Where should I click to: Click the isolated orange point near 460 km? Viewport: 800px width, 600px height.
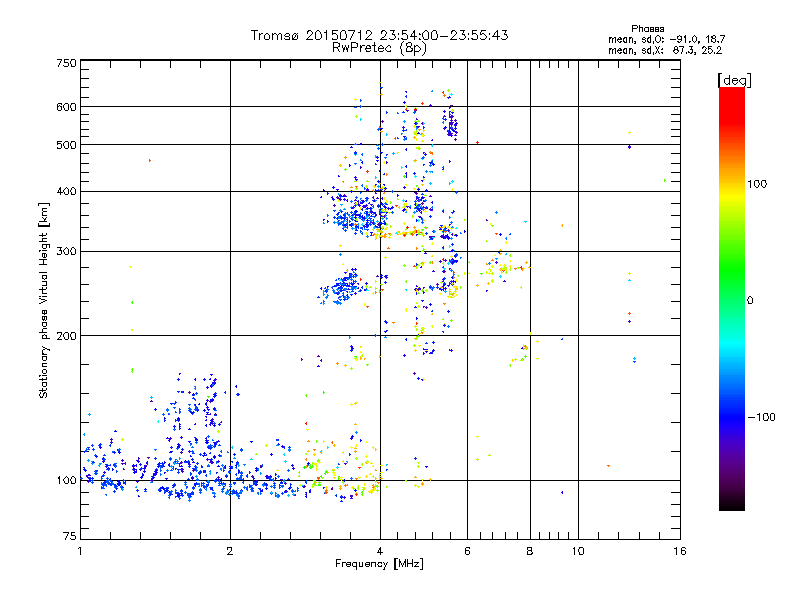click(149, 161)
